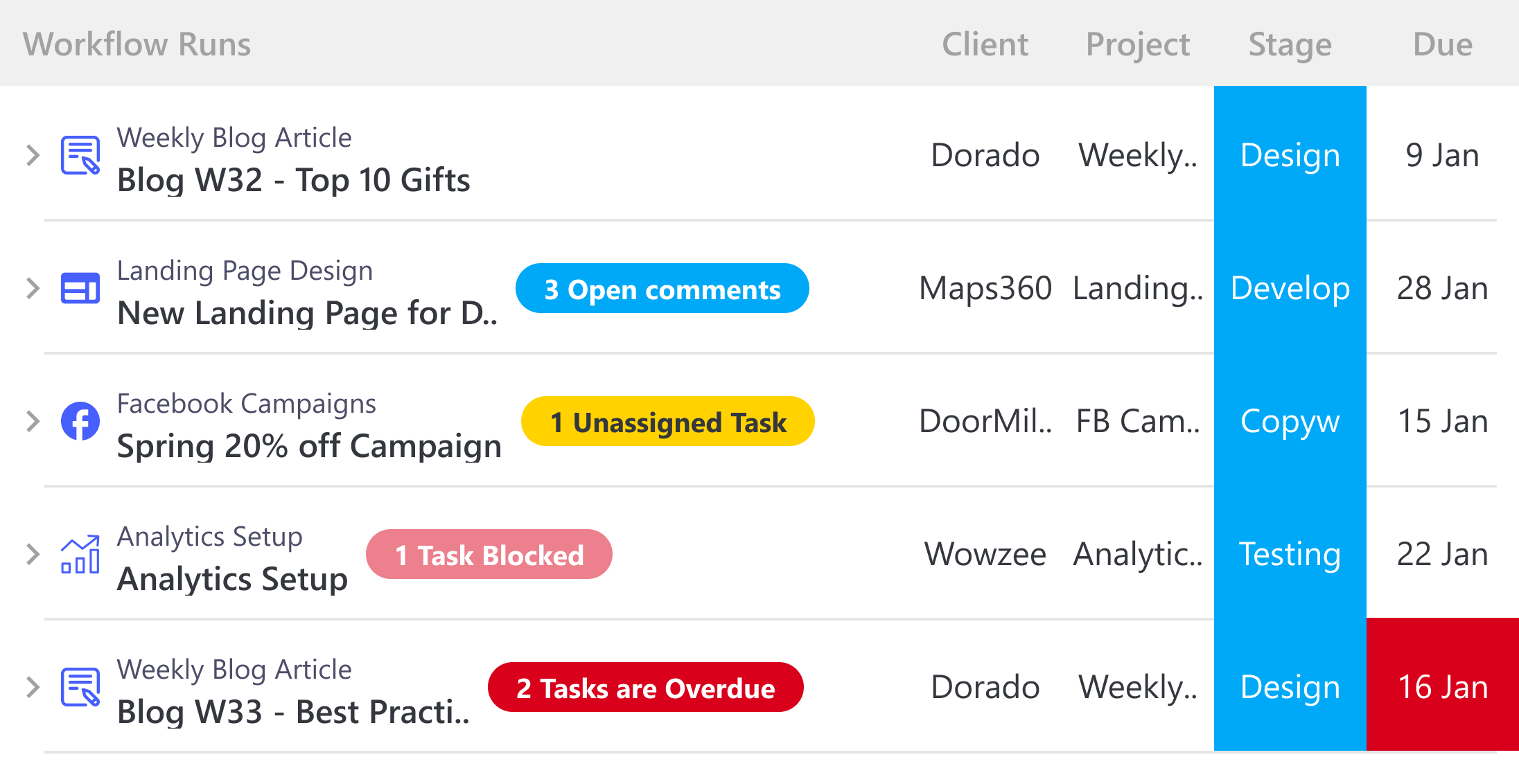Open the Maps360 client cell
Viewport: 1519px width, 784px height.
pyautogui.click(x=985, y=288)
